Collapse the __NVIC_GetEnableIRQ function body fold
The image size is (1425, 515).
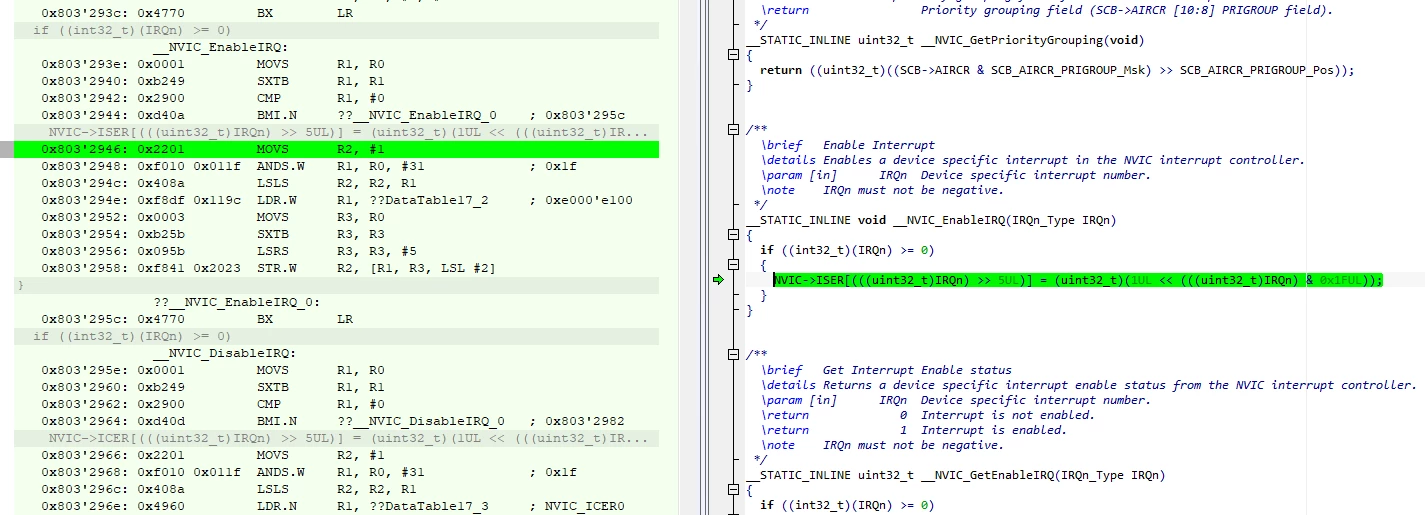[733, 491]
